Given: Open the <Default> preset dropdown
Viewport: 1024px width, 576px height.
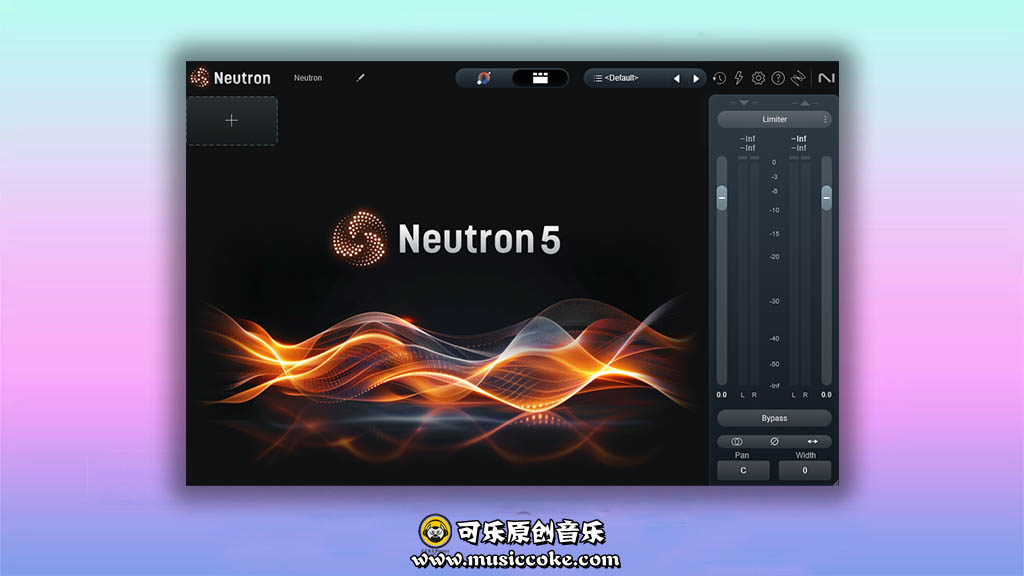Looking at the screenshot, I should coord(622,78).
